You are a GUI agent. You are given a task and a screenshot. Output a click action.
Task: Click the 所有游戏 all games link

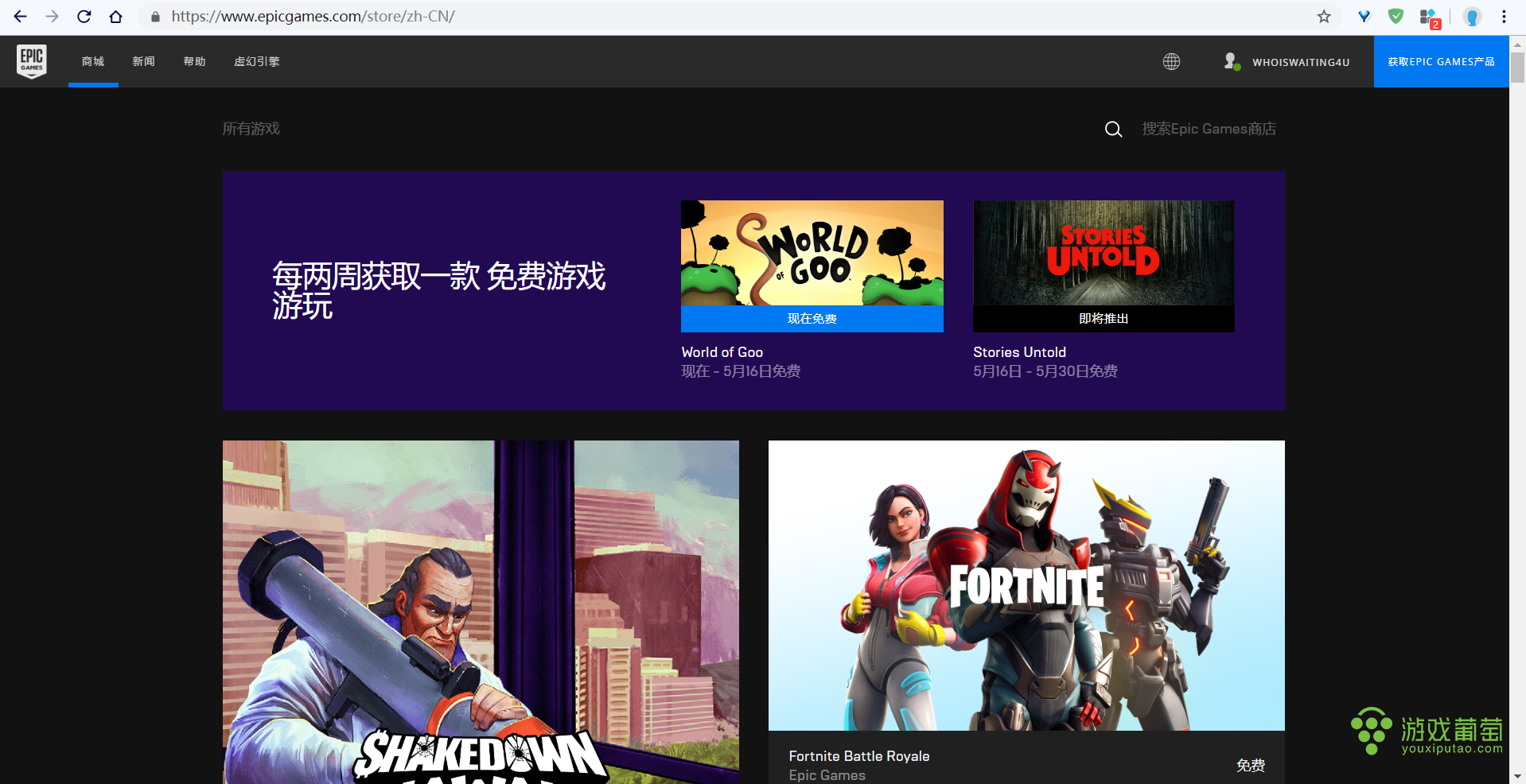click(251, 129)
